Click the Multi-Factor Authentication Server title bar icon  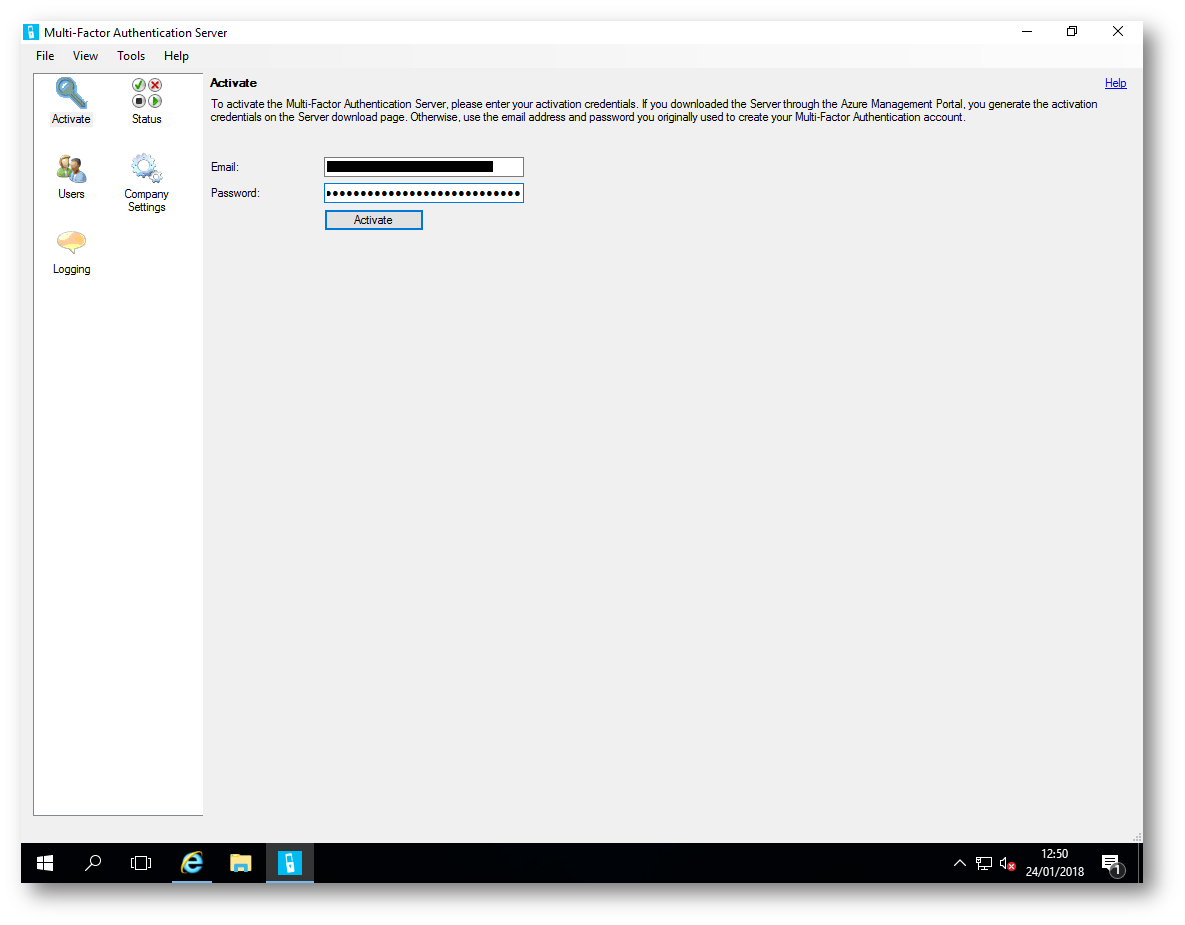tap(31, 32)
